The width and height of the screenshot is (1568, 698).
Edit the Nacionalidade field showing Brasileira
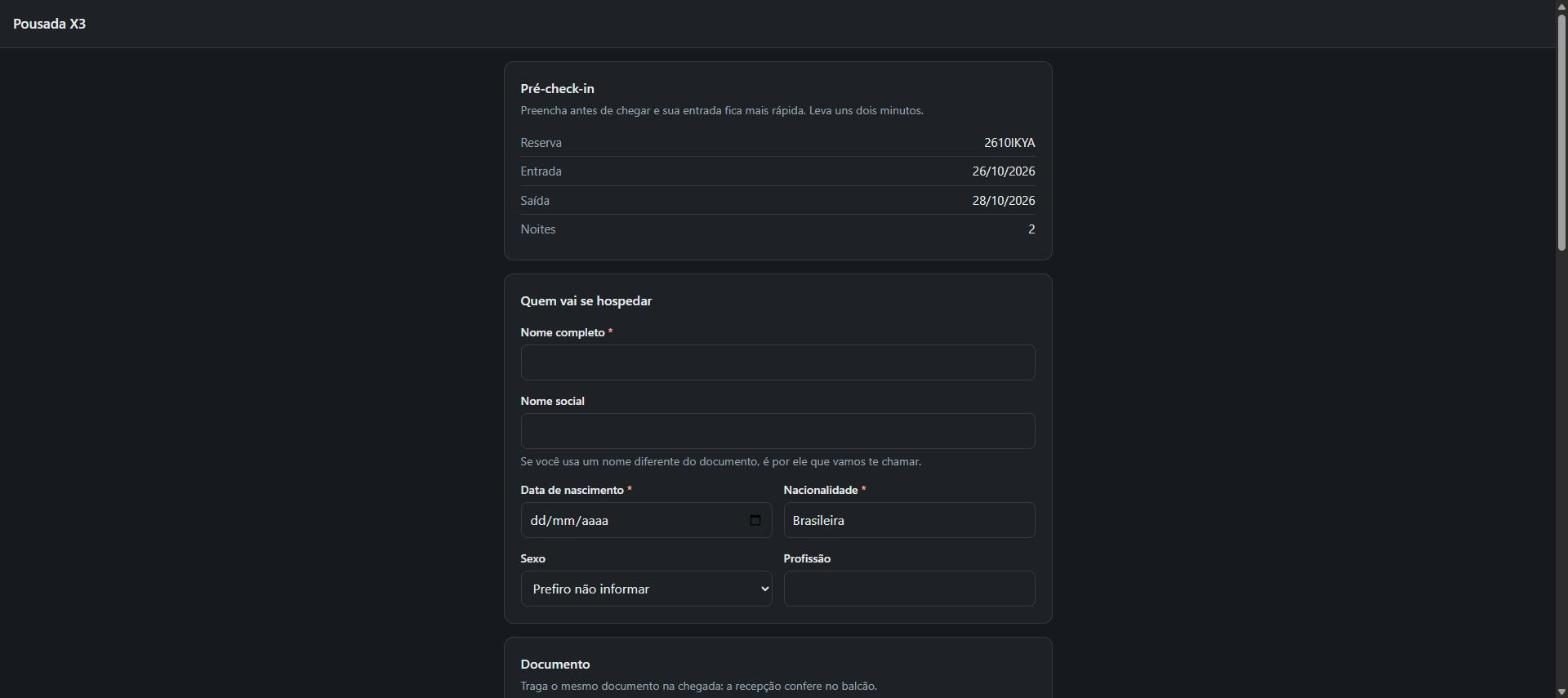(909, 520)
